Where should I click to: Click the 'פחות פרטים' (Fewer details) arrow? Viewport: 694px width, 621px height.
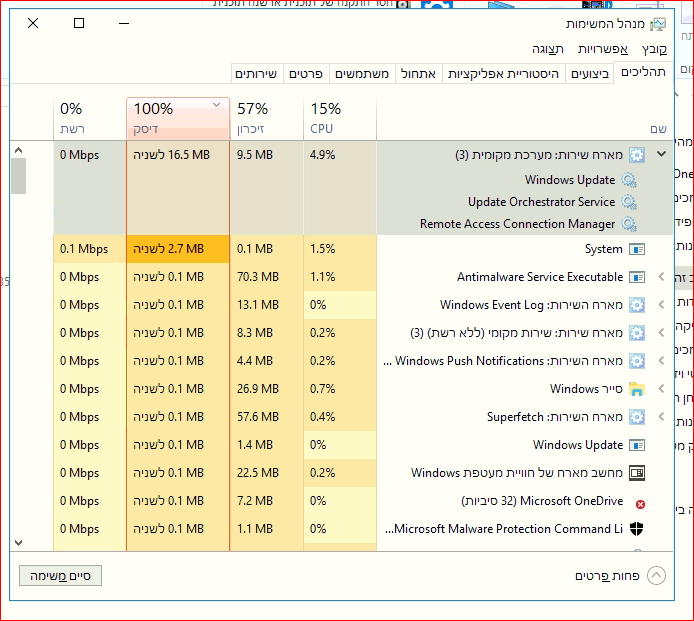(656, 576)
